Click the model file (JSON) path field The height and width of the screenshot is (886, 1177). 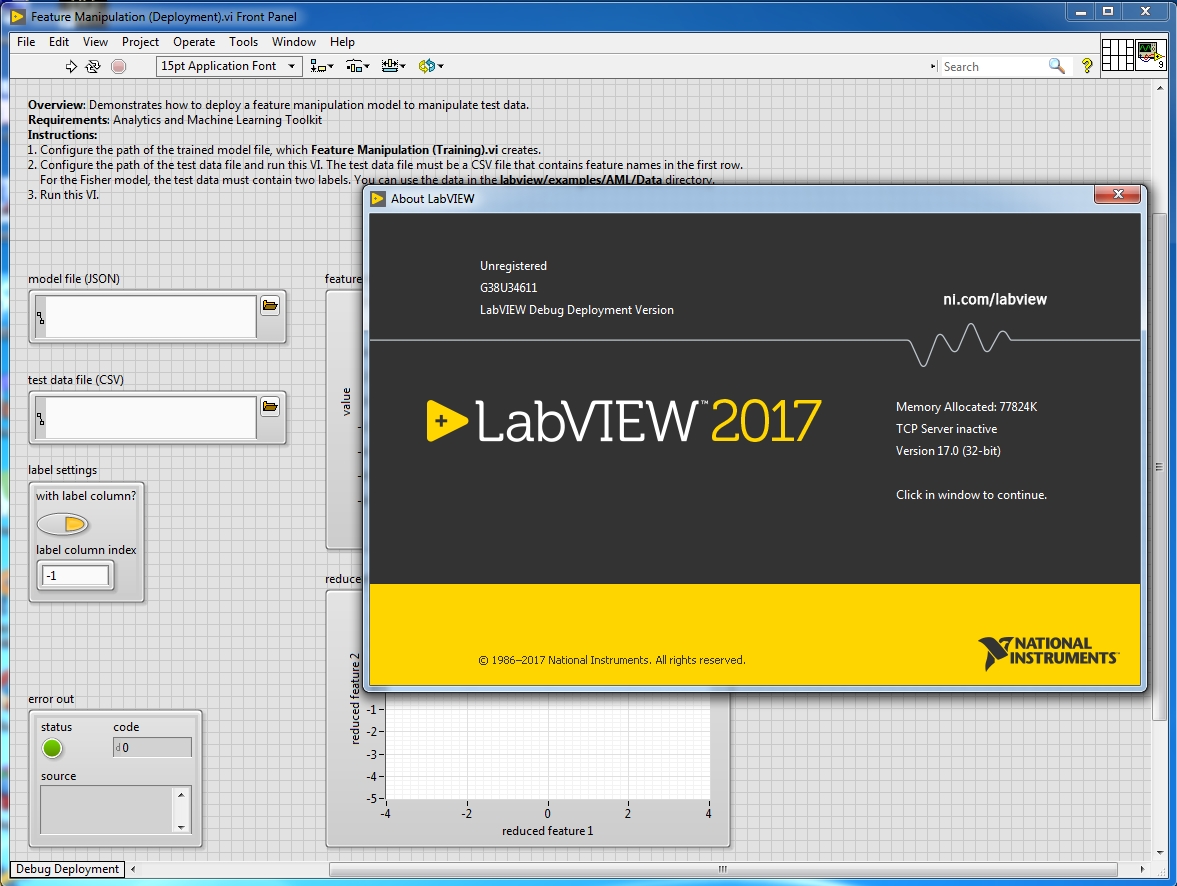click(x=151, y=317)
